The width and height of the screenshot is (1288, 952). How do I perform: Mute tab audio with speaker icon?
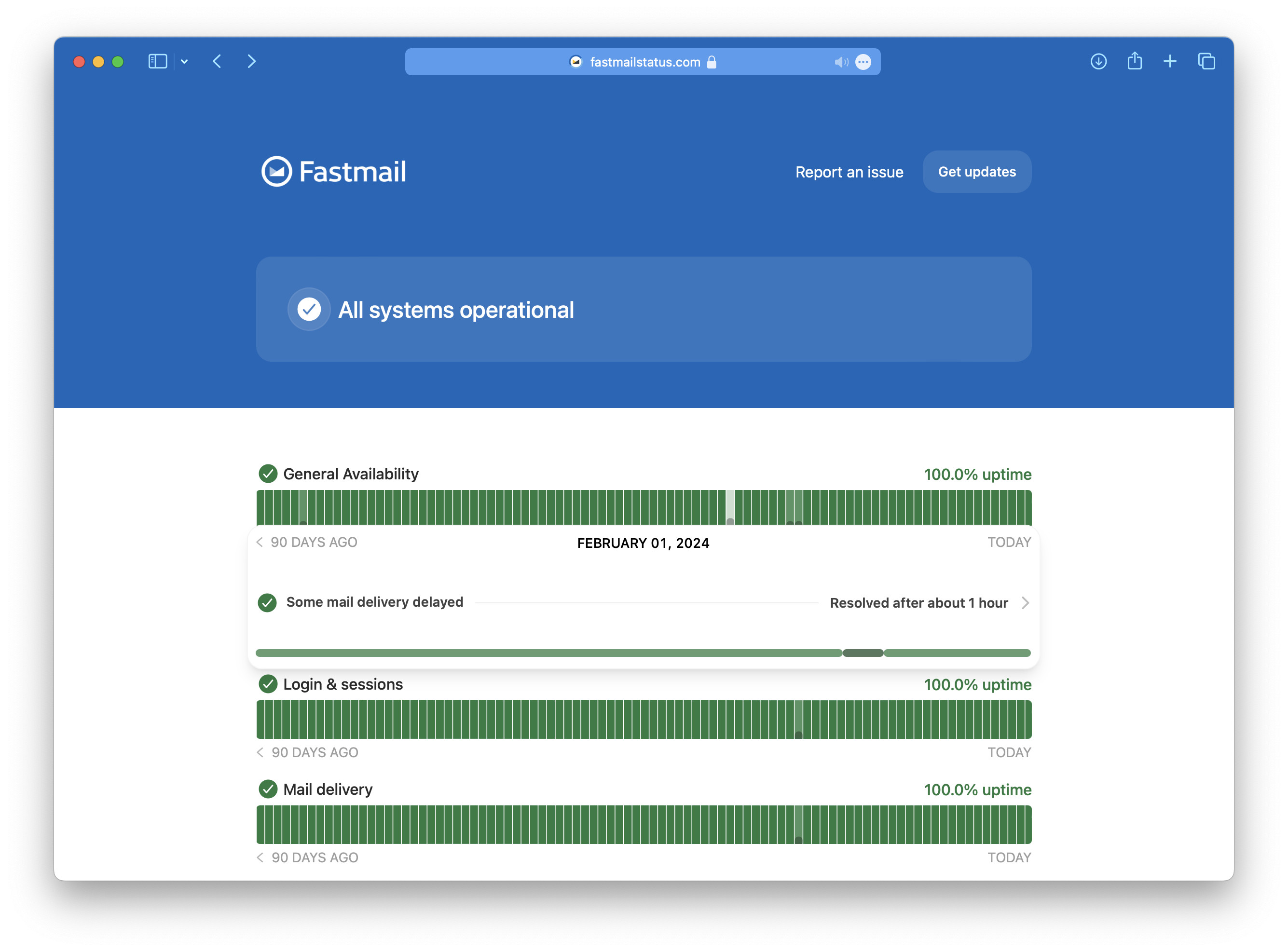pyautogui.click(x=841, y=62)
